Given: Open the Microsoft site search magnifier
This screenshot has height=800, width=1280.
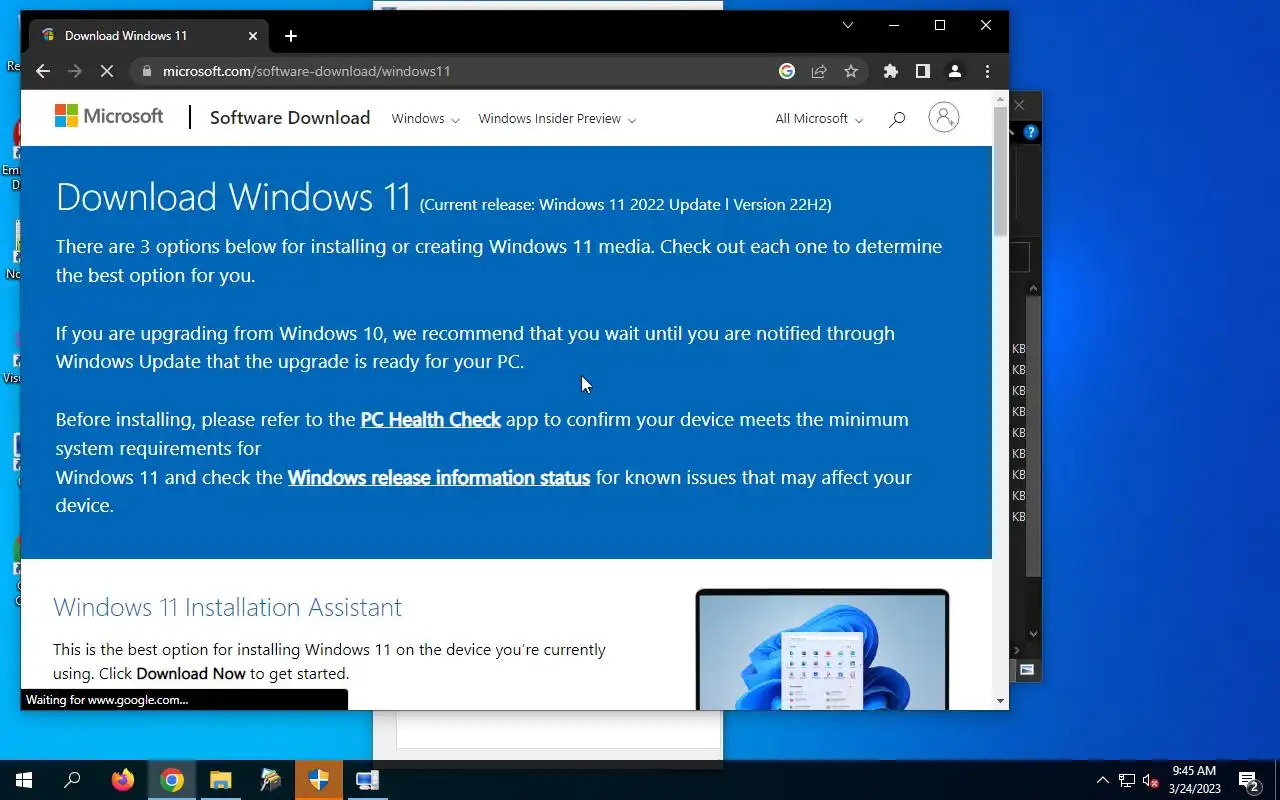Looking at the screenshot, I should coord(897,119).
